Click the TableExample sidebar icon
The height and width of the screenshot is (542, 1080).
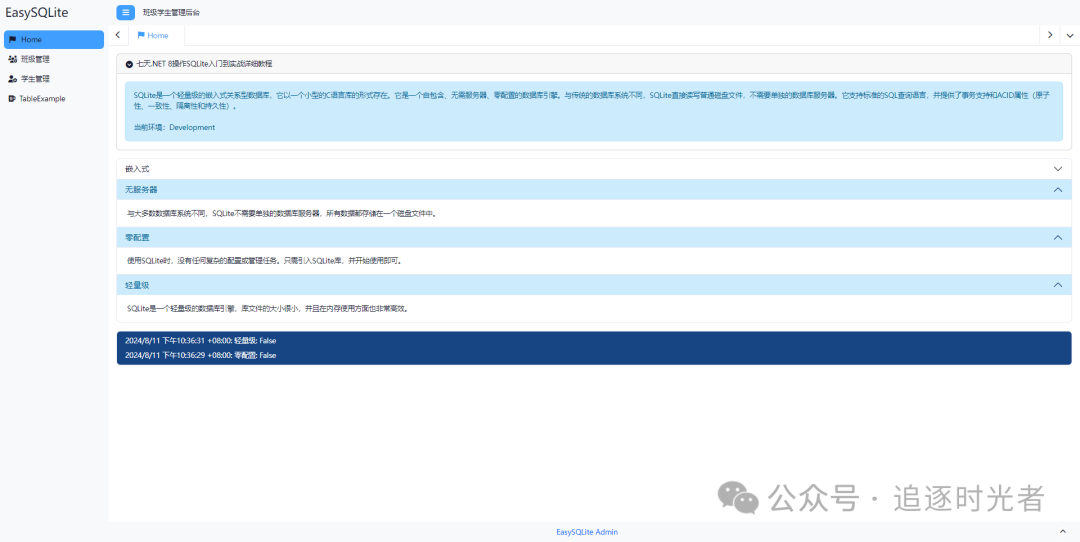pos(11,98)
